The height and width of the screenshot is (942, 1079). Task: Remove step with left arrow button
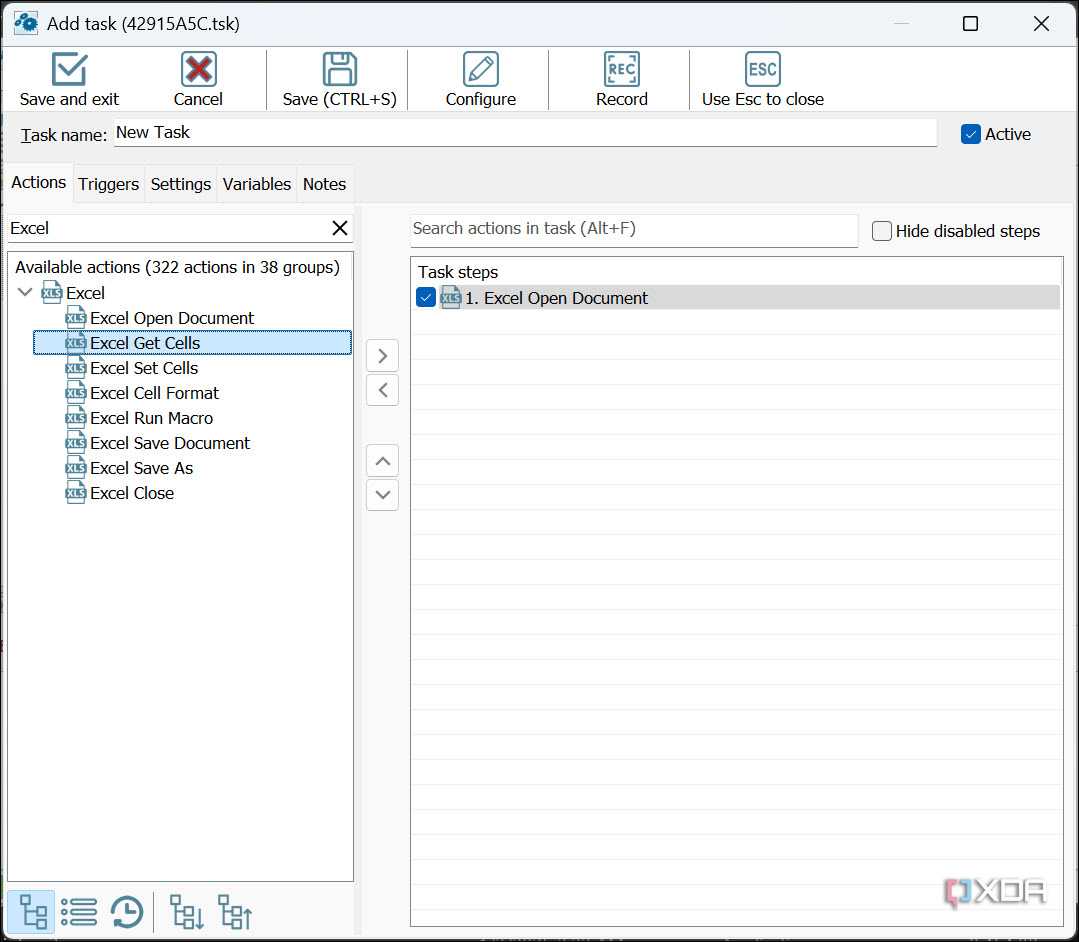(x=383, y=390)
